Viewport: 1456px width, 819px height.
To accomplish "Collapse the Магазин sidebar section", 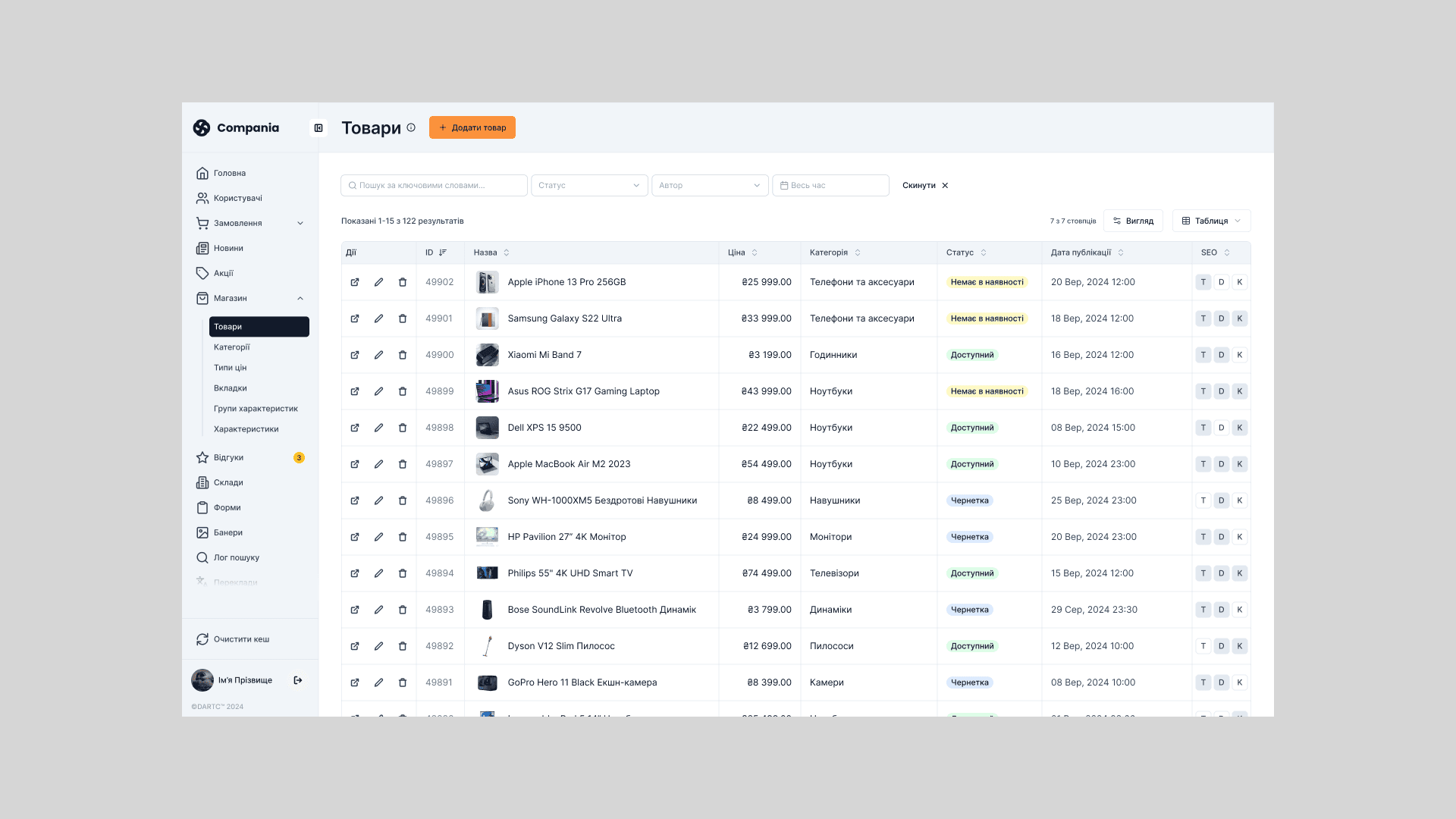I will click(x=300, y=299).
